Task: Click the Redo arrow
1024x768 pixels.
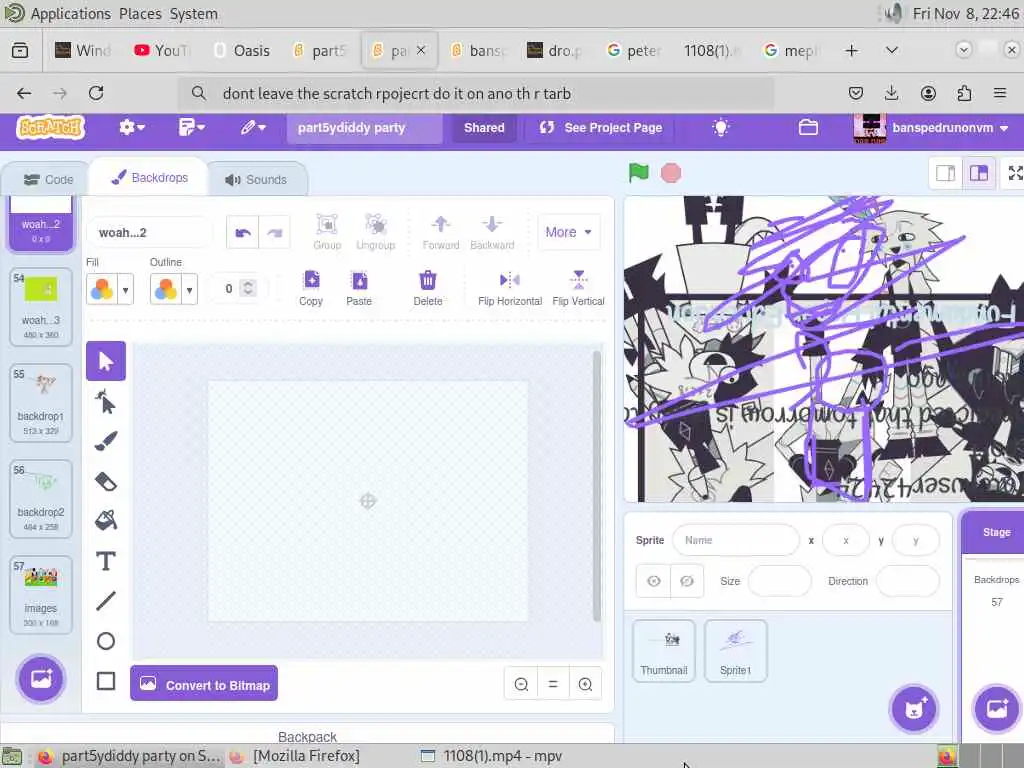Action: pos(274,232)
